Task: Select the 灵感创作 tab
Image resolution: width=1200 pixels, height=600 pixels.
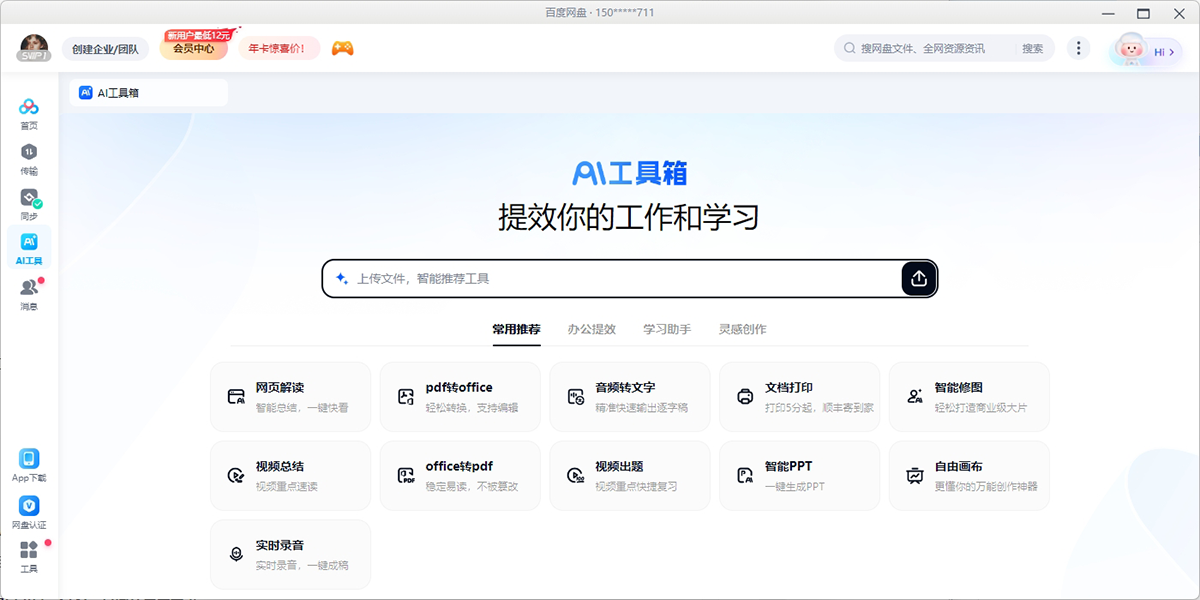Action: (x=742, y=329)
